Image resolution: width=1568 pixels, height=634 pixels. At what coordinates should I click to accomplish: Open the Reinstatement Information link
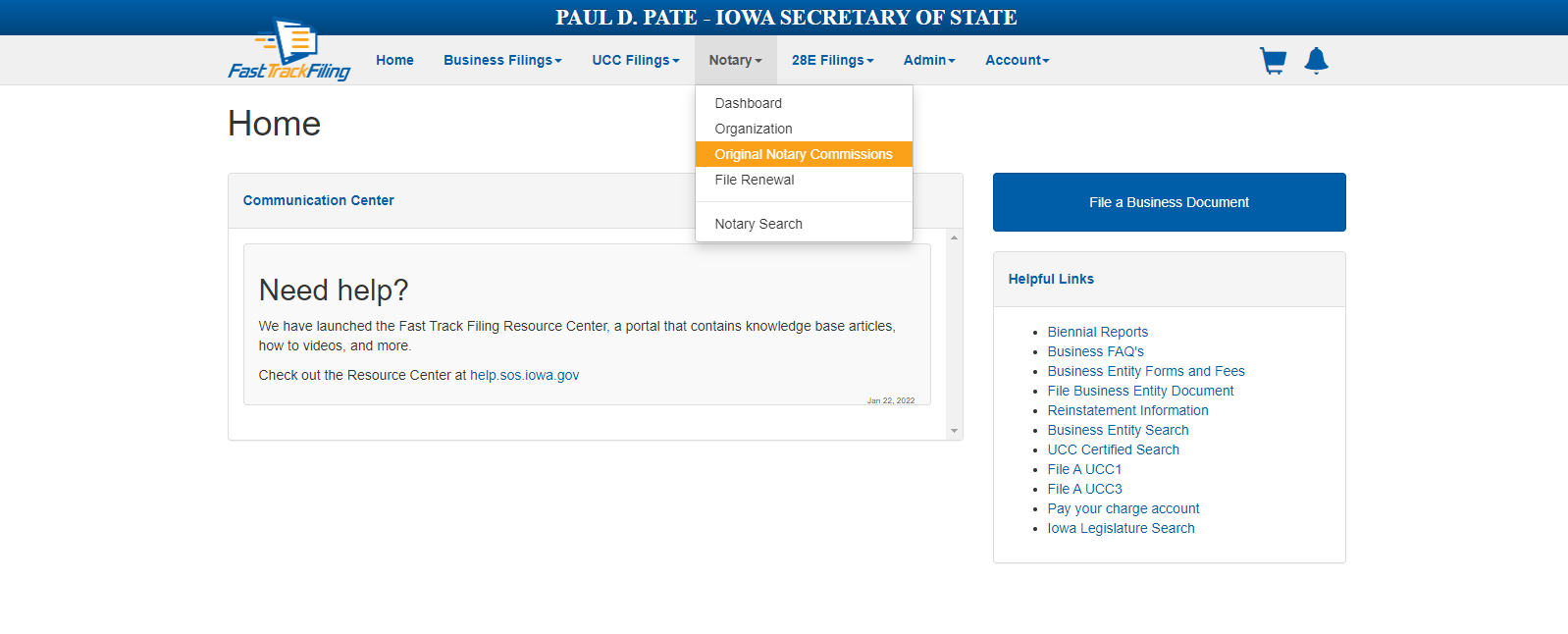[1127, 410]
